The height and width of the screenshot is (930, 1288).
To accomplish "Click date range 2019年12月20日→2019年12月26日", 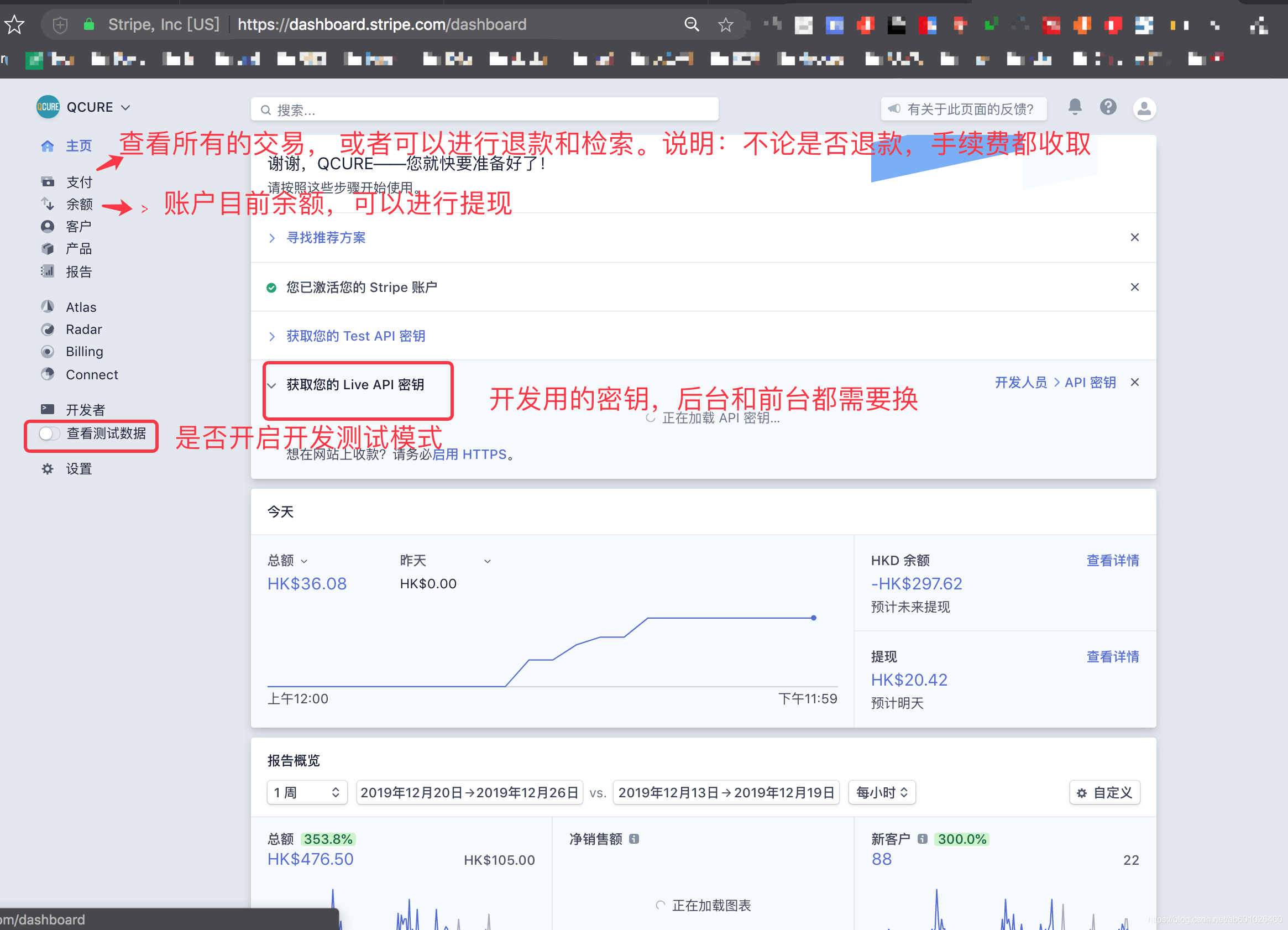I will point(469,792).
